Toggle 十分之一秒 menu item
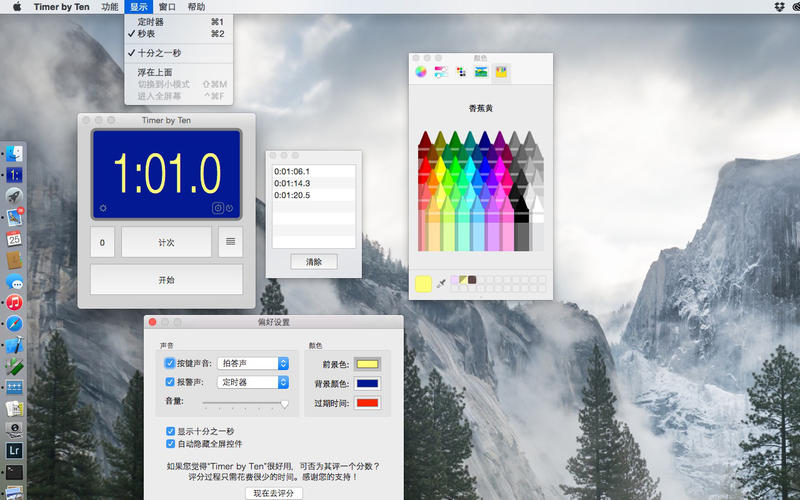 (x=179, y=53)
